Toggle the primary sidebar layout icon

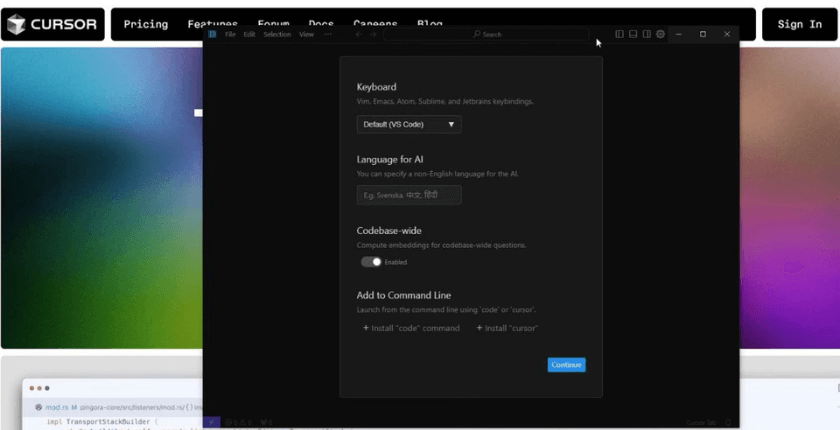619,34
